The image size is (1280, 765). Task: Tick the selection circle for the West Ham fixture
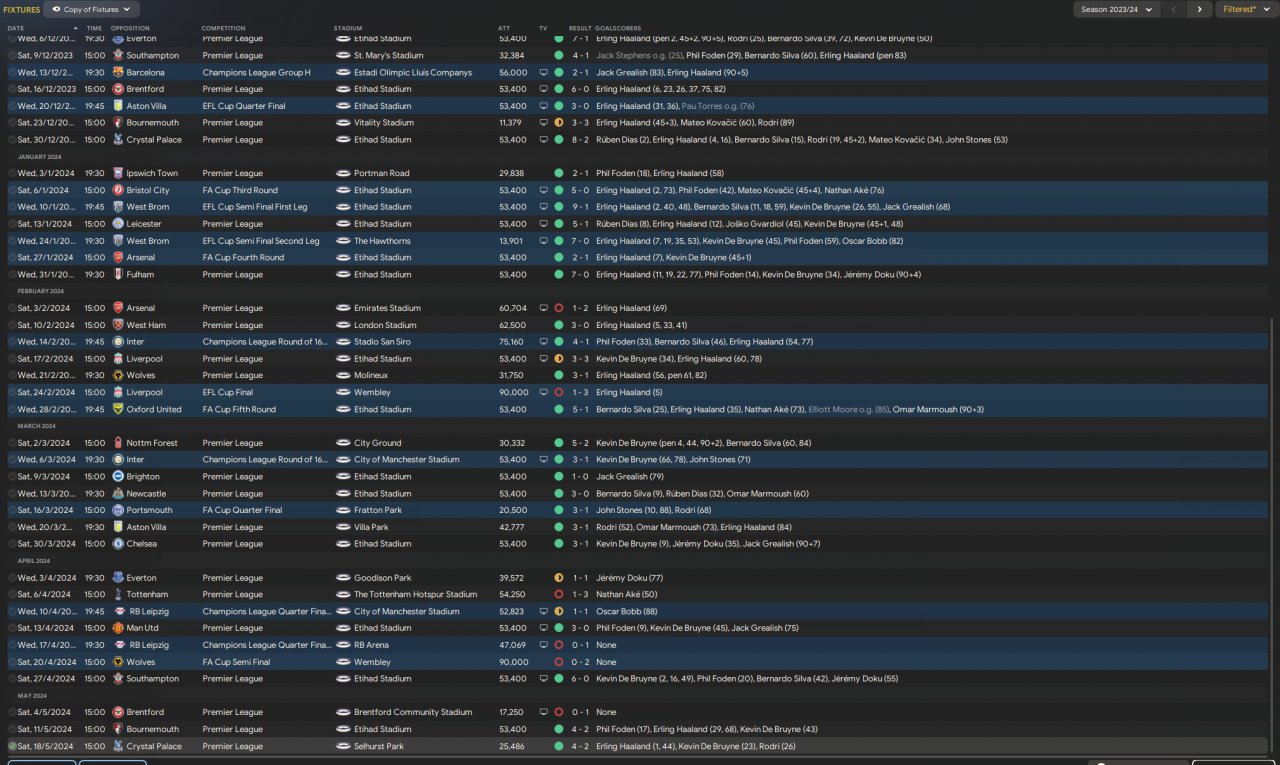[12, 325]
